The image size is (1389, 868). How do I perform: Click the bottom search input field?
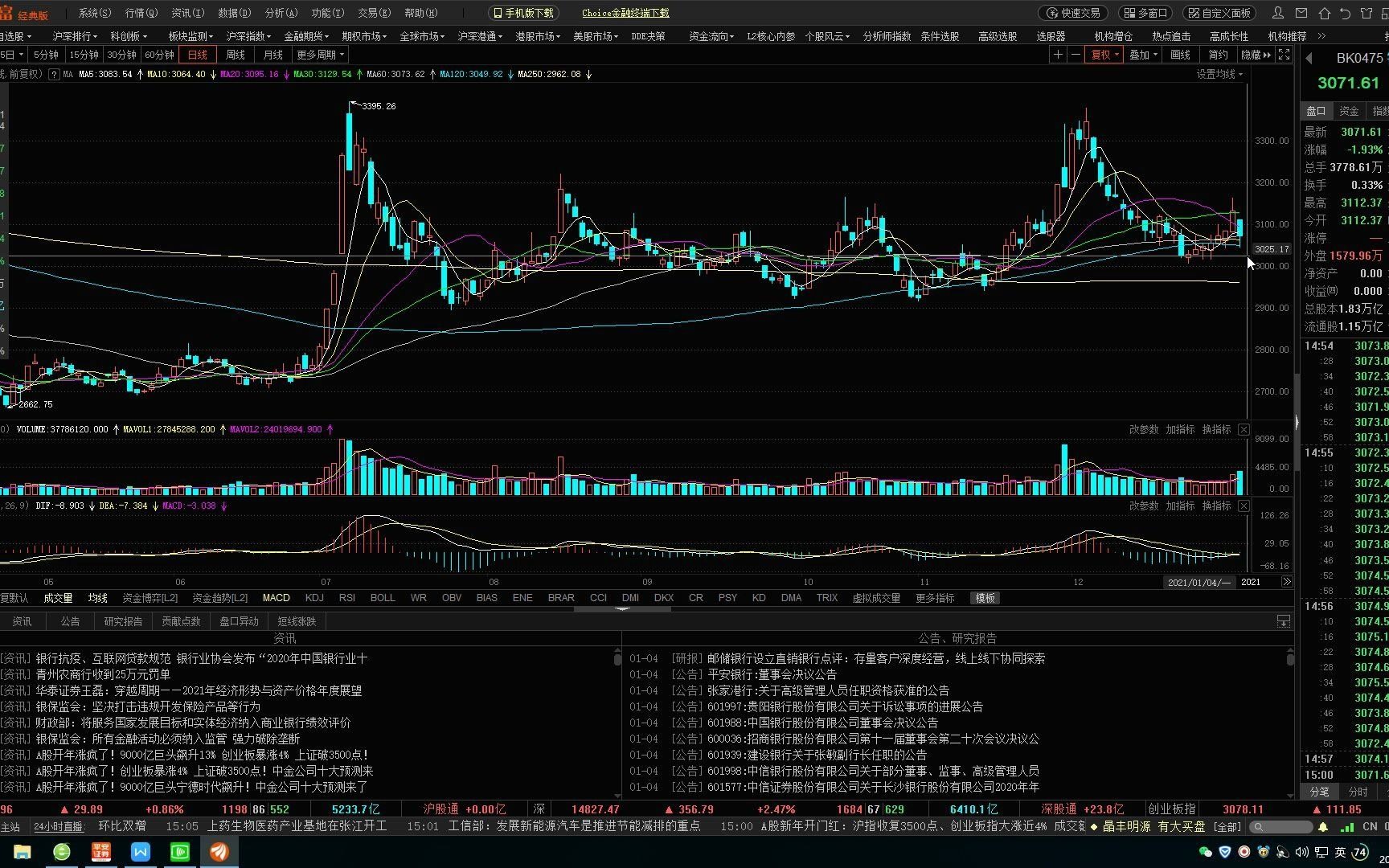click(x=1280, y=826)
